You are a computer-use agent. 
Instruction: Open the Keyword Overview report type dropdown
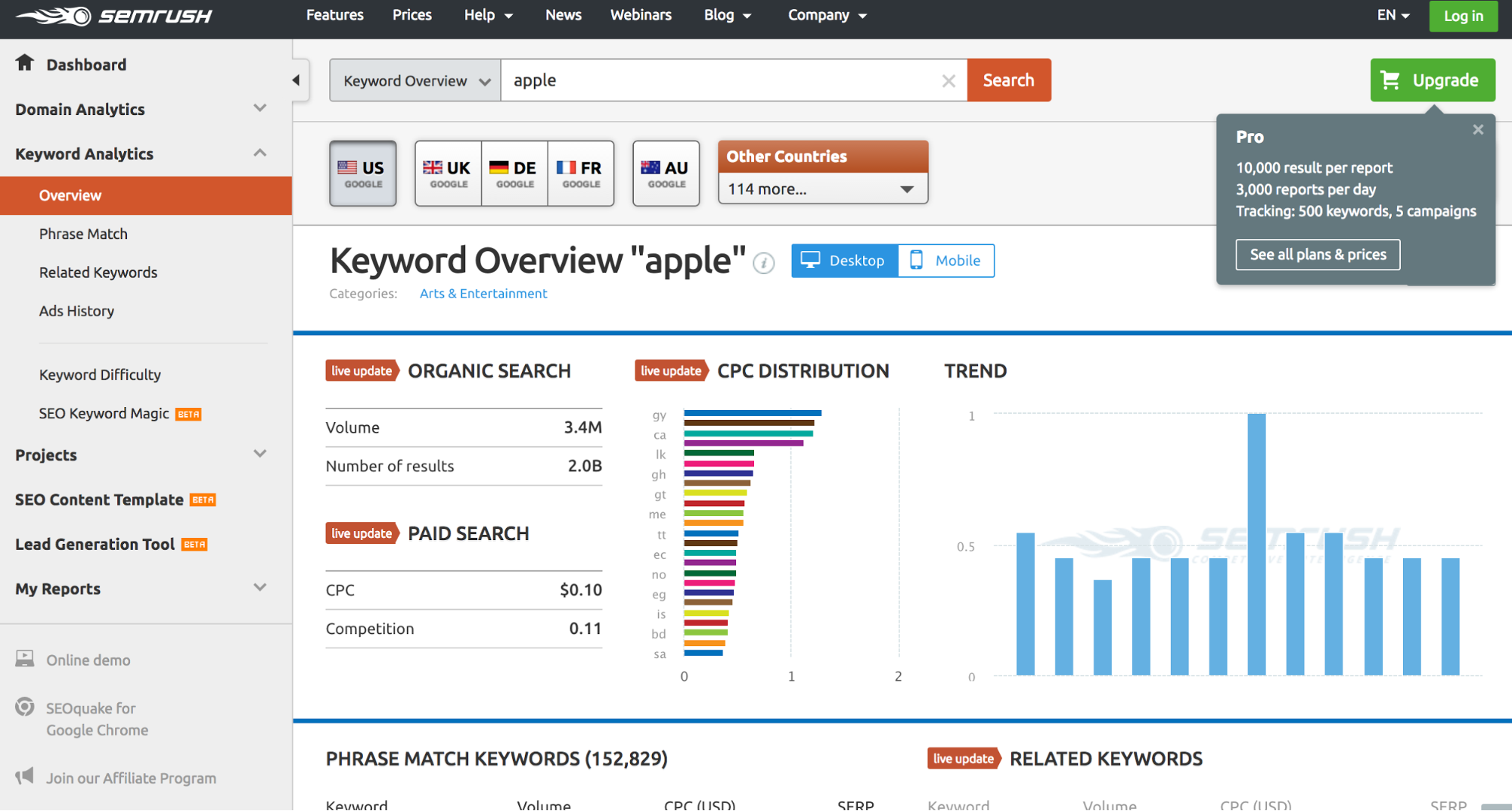[x=415, y=80]
